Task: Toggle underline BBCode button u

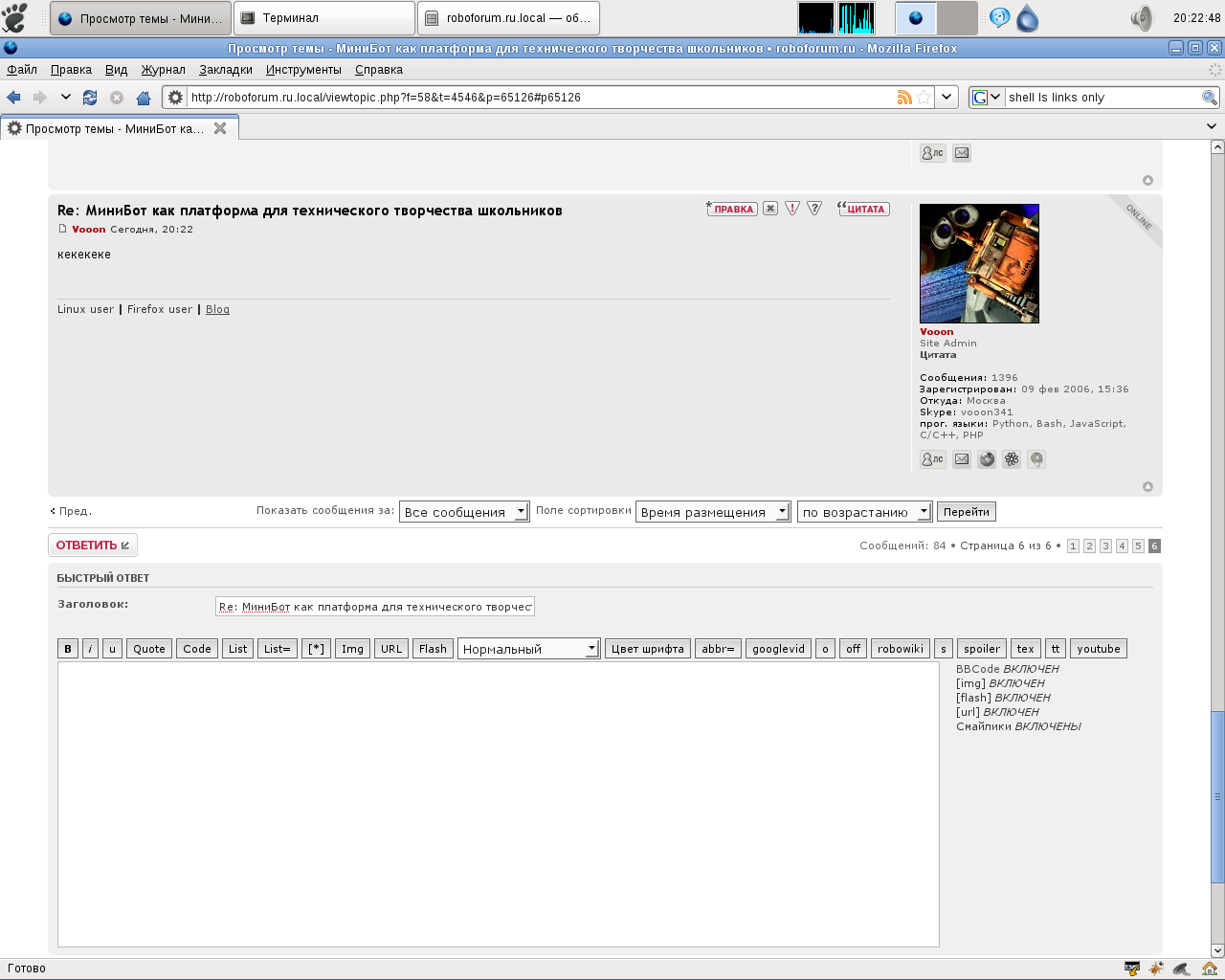Action: 112,649
